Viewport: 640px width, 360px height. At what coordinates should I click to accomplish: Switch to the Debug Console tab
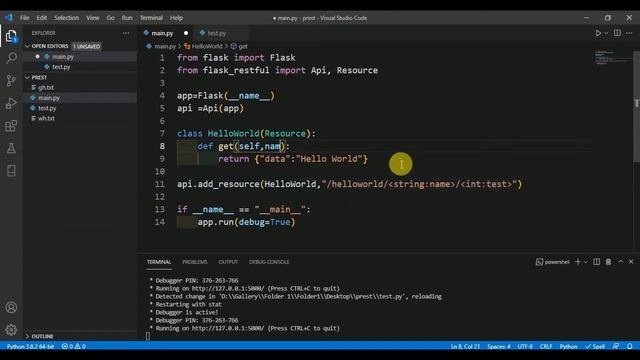point(269,262)
